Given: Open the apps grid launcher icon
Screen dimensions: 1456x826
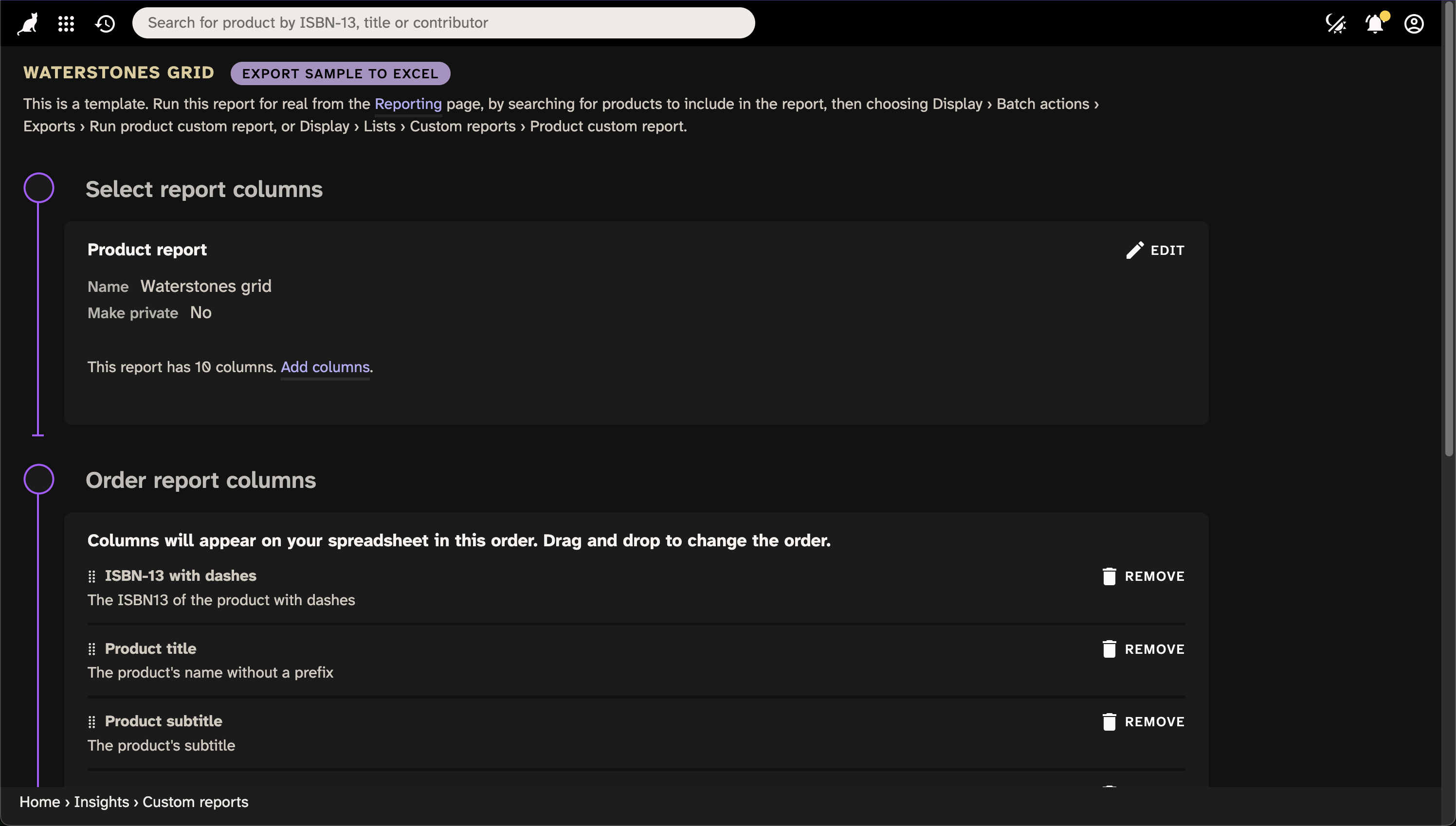Looking at the screenshot, I should coord(66,23).
